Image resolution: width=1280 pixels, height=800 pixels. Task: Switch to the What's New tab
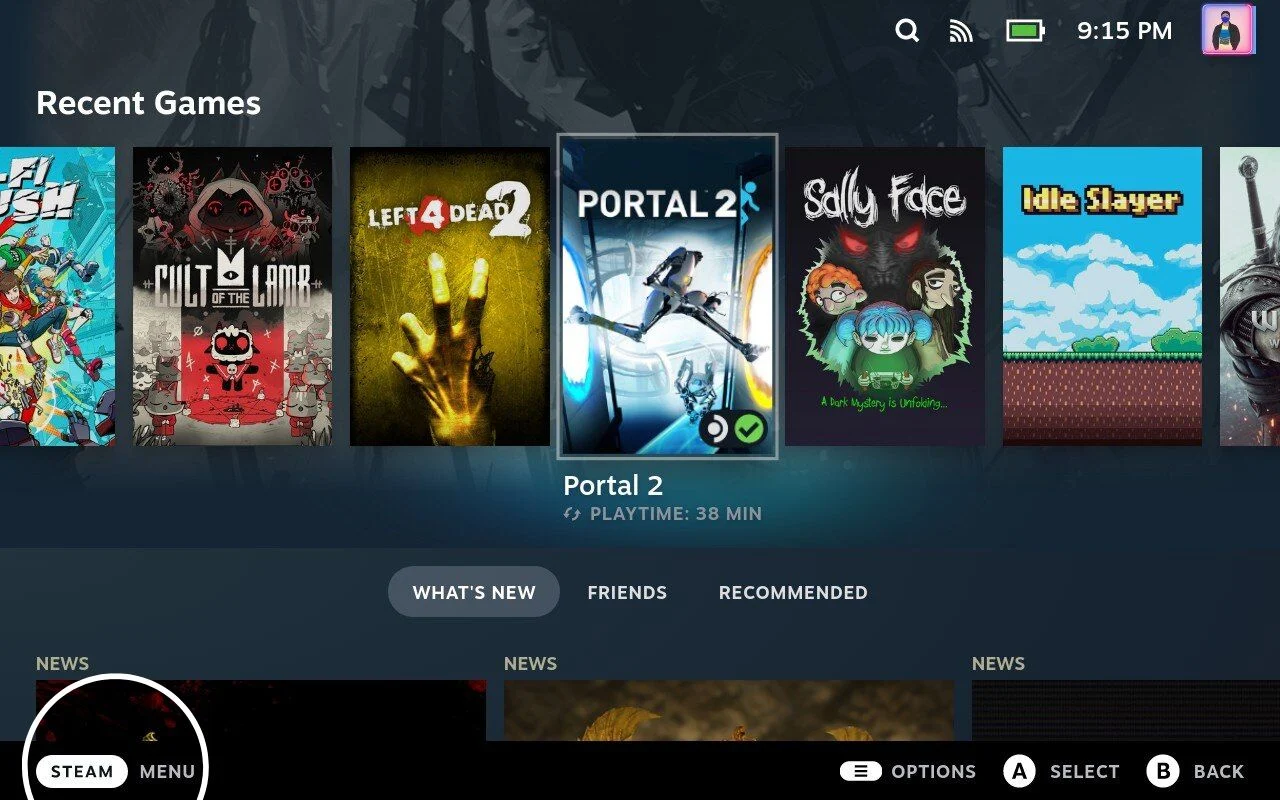pyautogui.click(x=474, y=592)
